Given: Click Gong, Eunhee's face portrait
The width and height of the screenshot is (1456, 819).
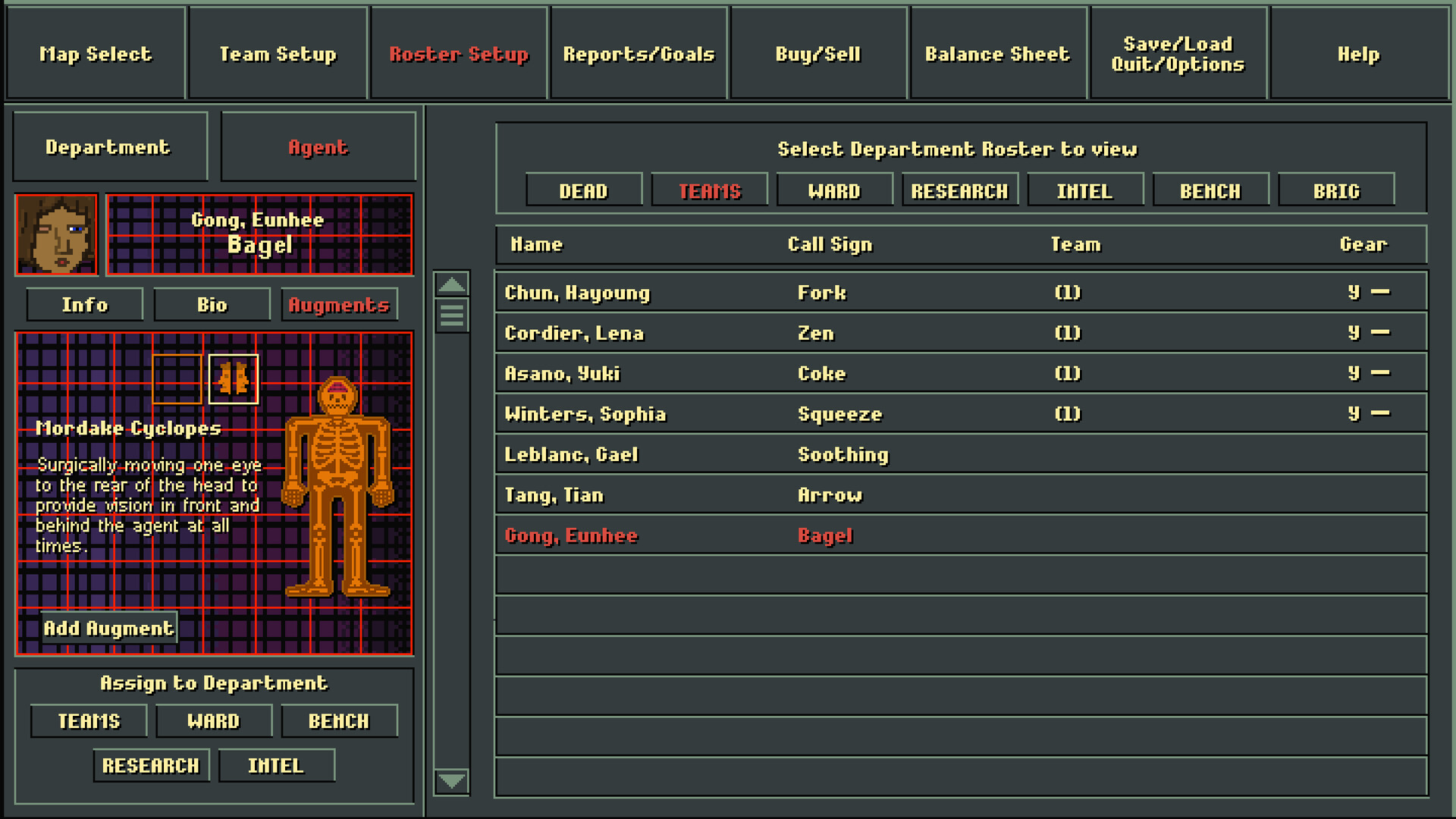Looking at the screenshot, I should point(57,234).
